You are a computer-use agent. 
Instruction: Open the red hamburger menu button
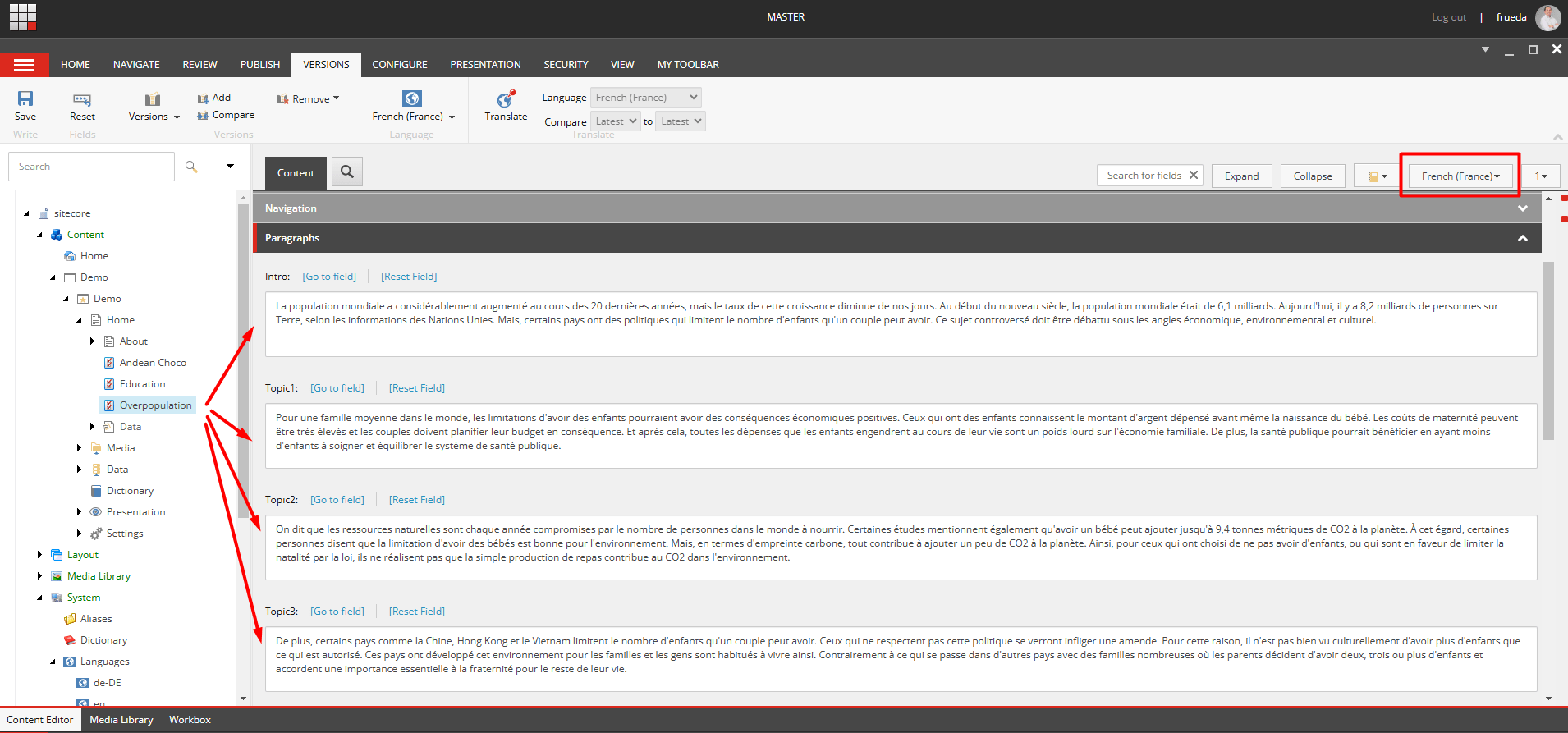[24, 65]
